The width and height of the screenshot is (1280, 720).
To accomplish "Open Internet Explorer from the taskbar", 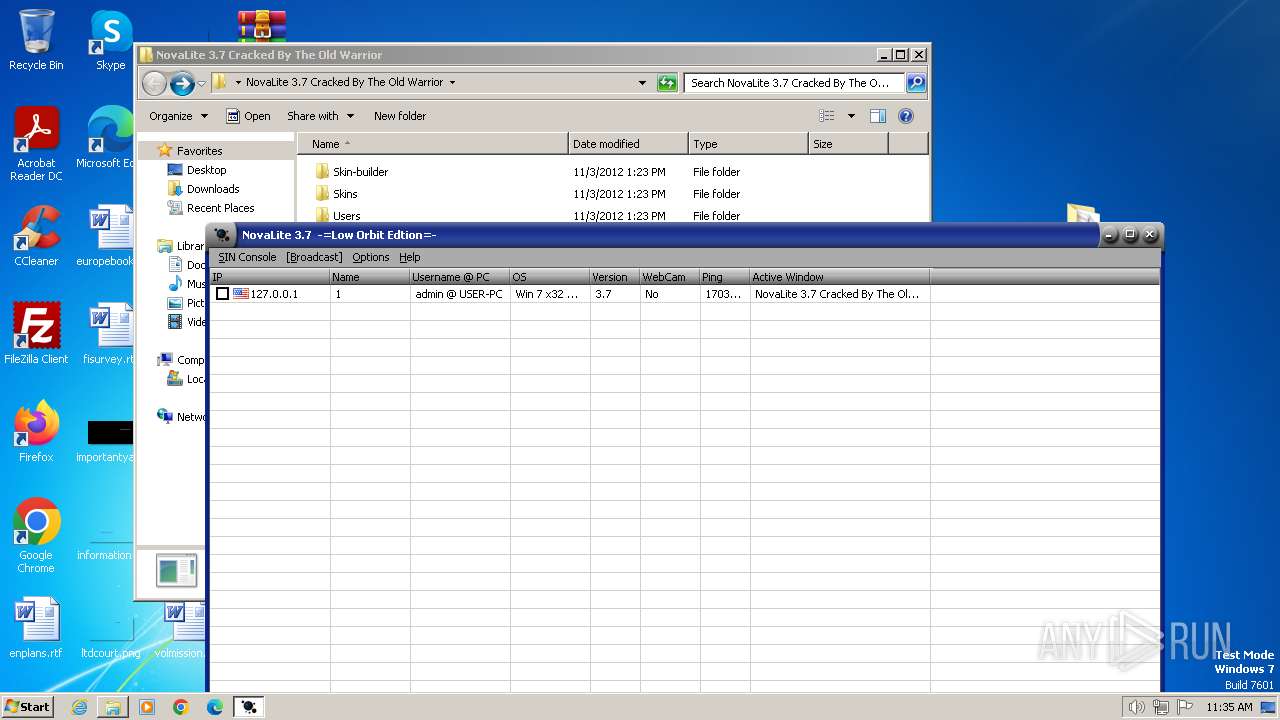I will click(x=79, y=707).
